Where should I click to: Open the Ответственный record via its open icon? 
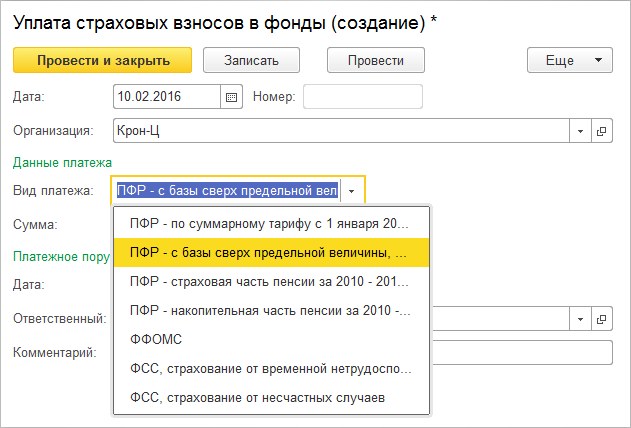(x=602, y=319)
